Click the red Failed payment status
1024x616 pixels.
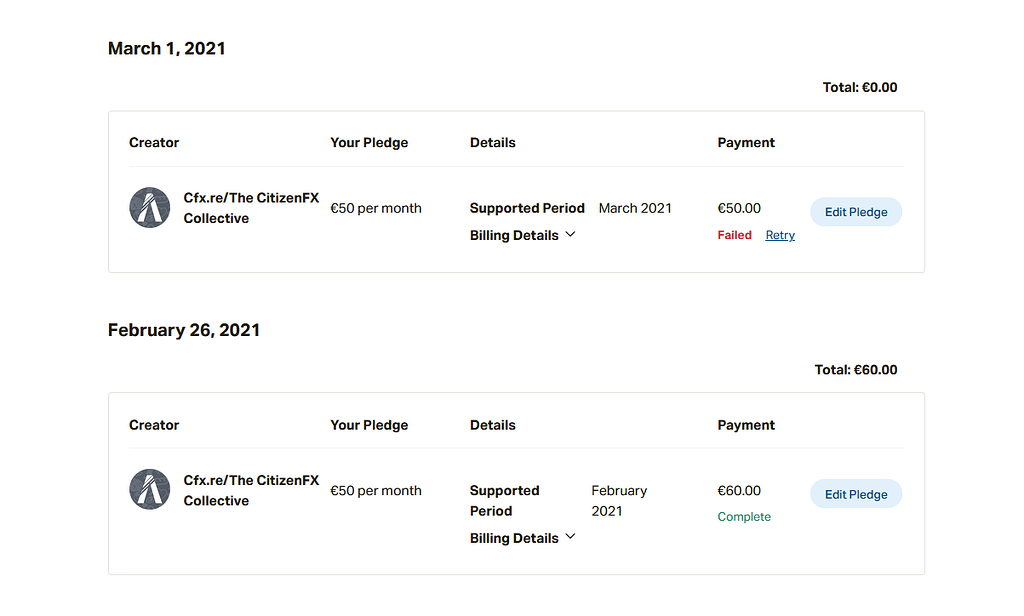pyautogui.click(x=734, y=235)
